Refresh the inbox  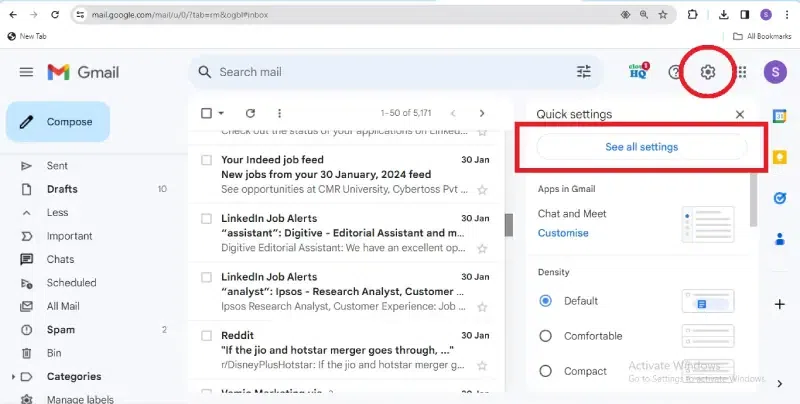(250, 113)
